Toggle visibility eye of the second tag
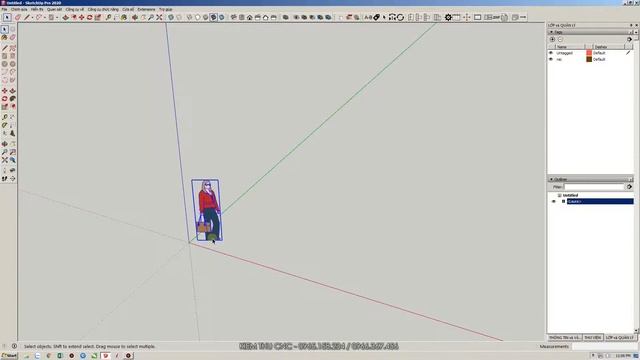Screen dimensions: 640x360 [551, 59]
